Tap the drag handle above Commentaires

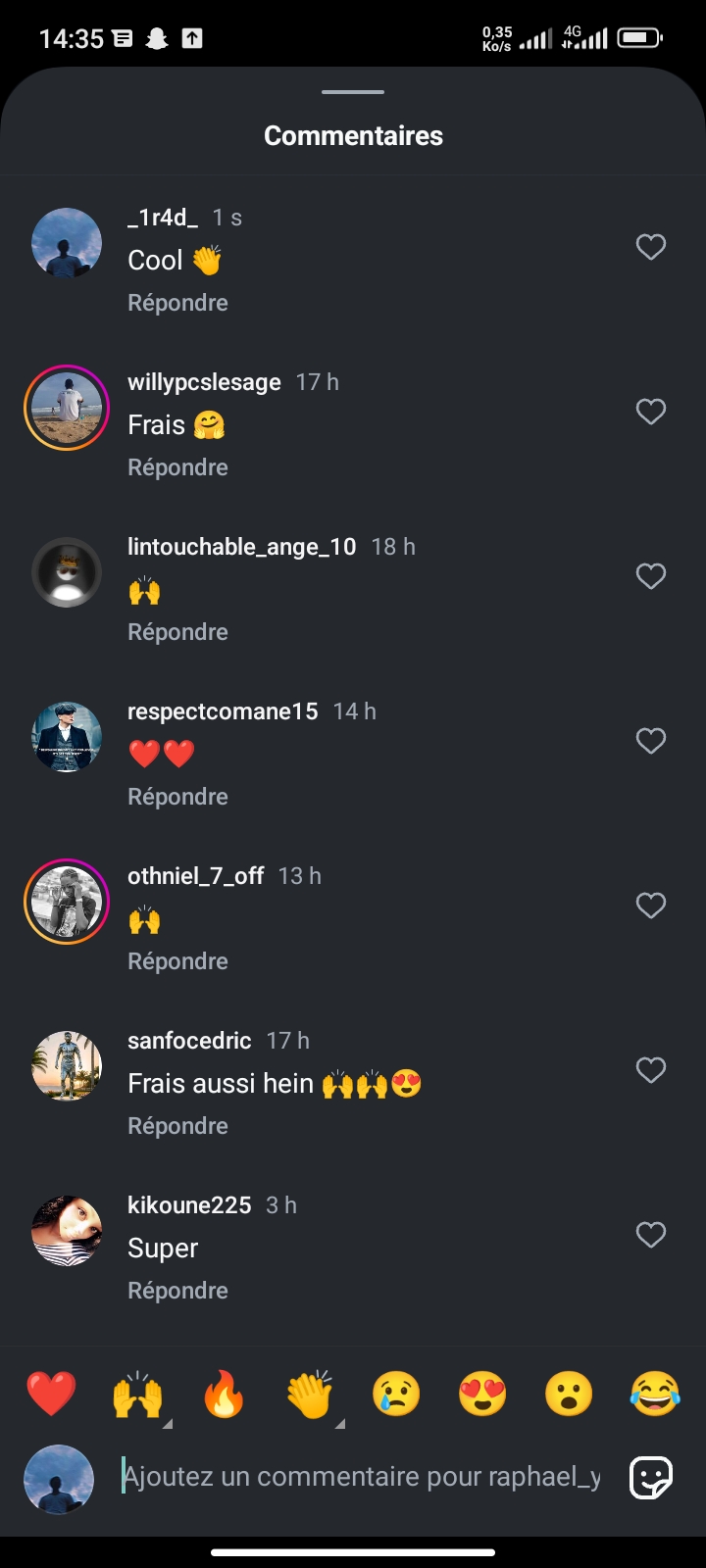[353, 92]
